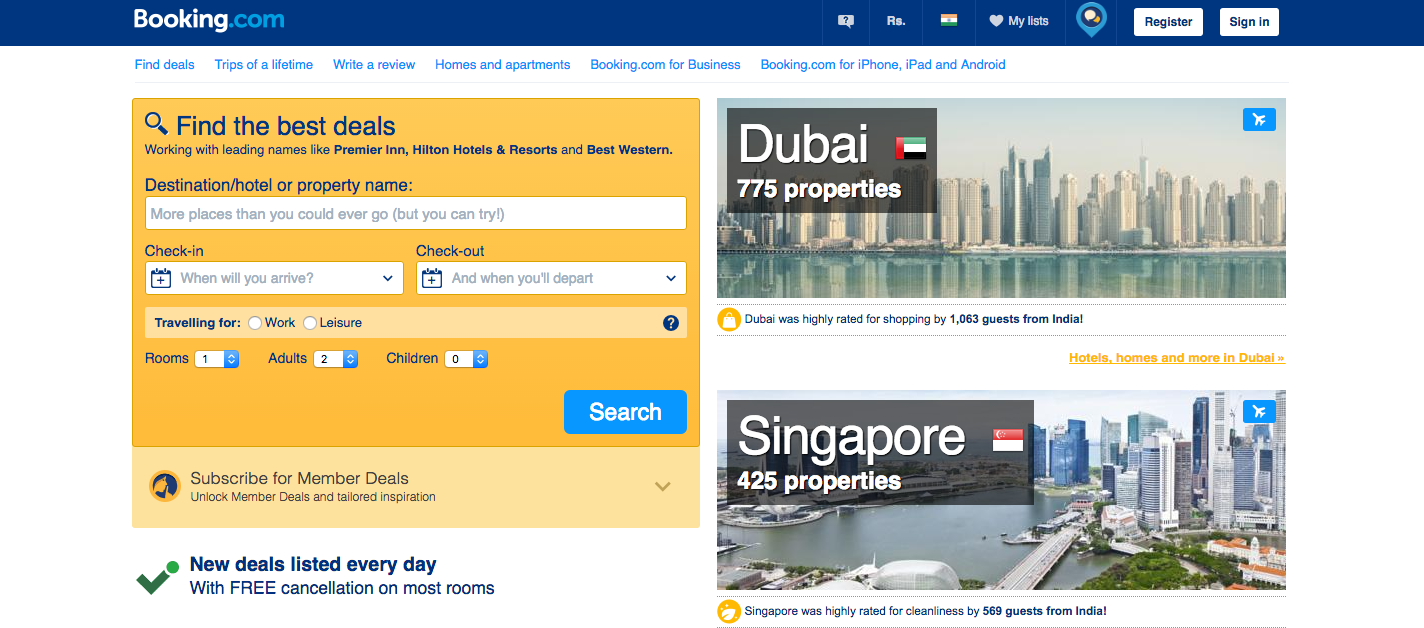Open the Rooms number selector
The width and height of the screenshot is (1424, 628).
pyautogui.click(x=217, y=359)
